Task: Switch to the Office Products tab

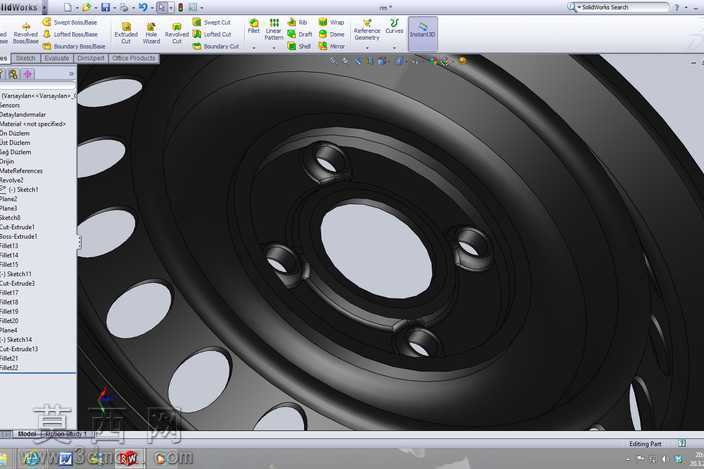Action: coord(134,58)
